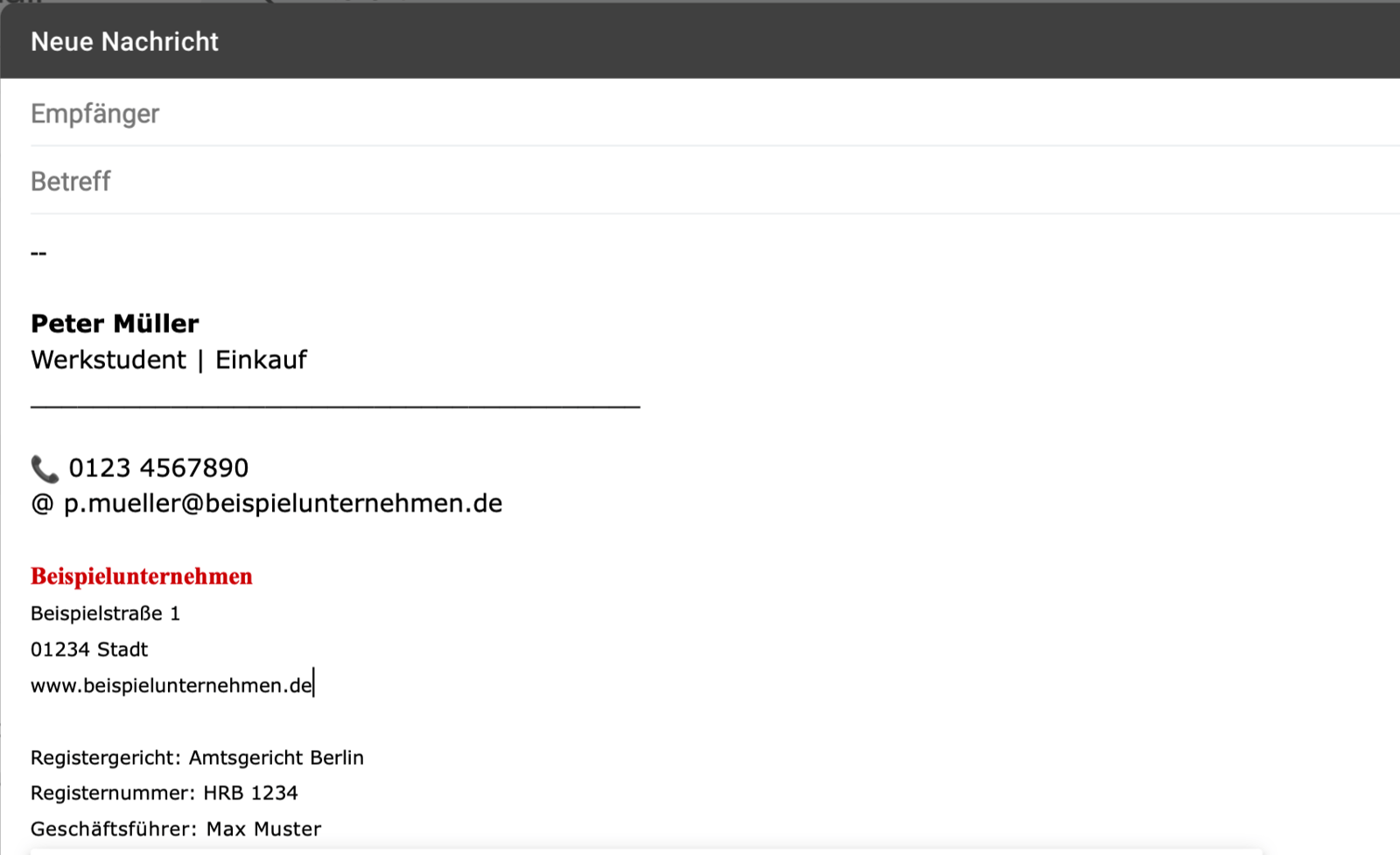Click the bold name Peter Müller
Screen dimensions: 1400x855
tap(115, 324)
